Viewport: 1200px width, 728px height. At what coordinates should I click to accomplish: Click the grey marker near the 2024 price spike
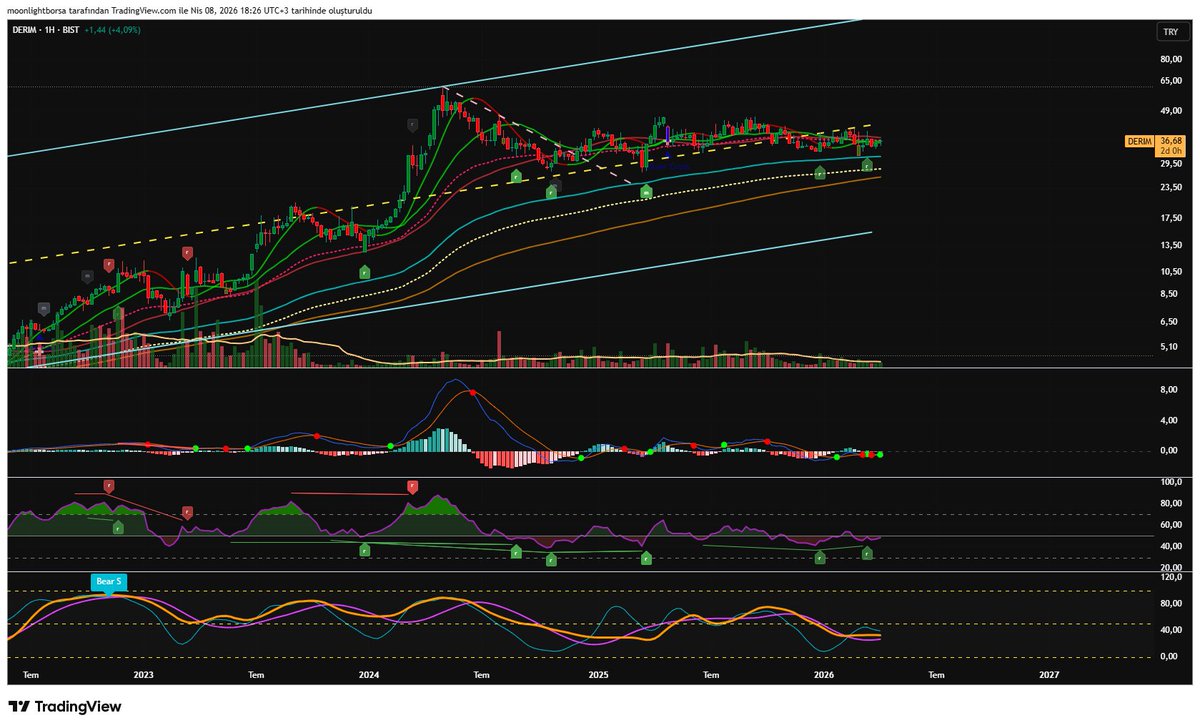click(412, 124)
